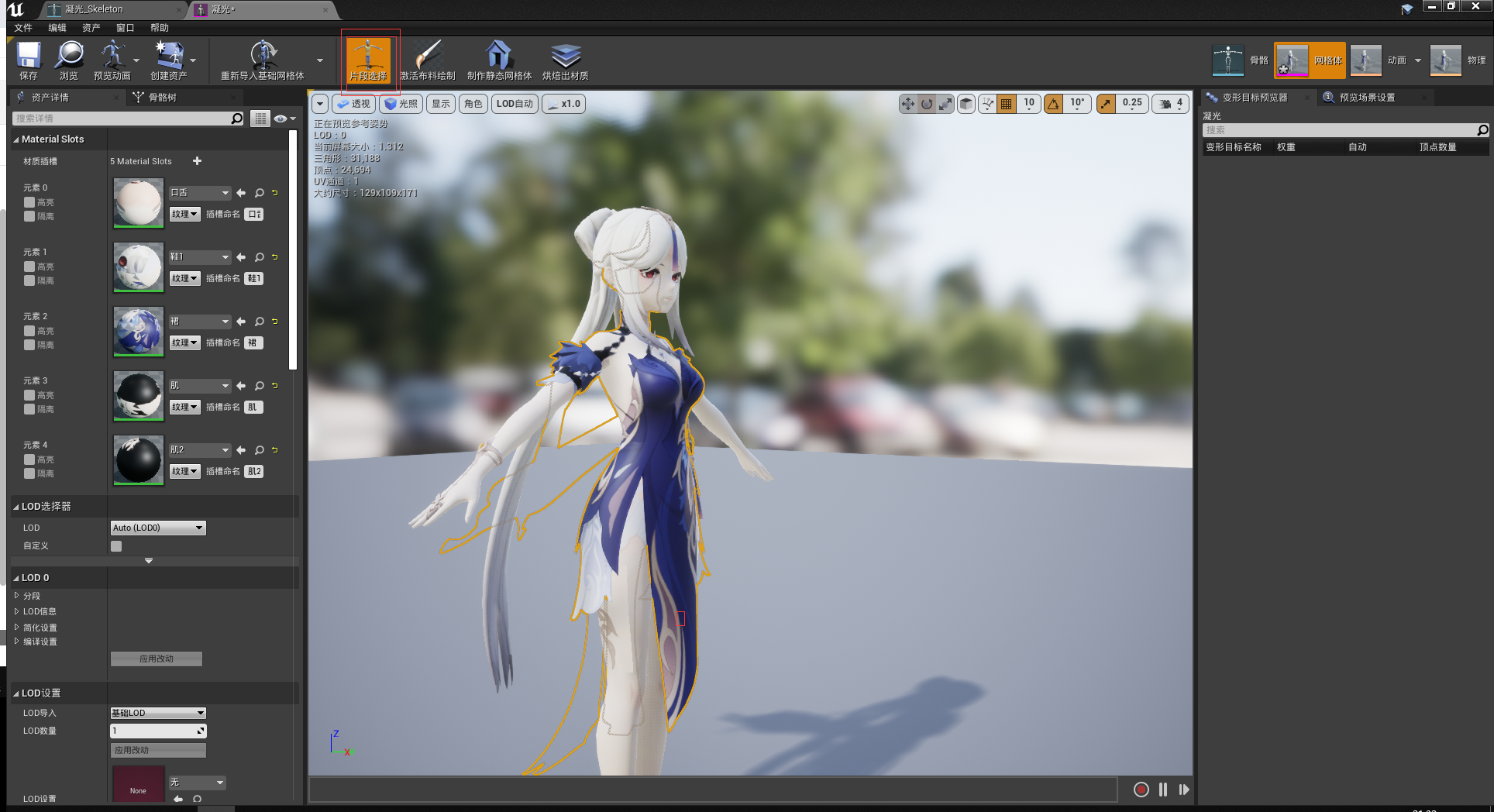Viewport: 1494px width, 812px height.
Task: Open the 窗口 menu
Action: point(126,28)
